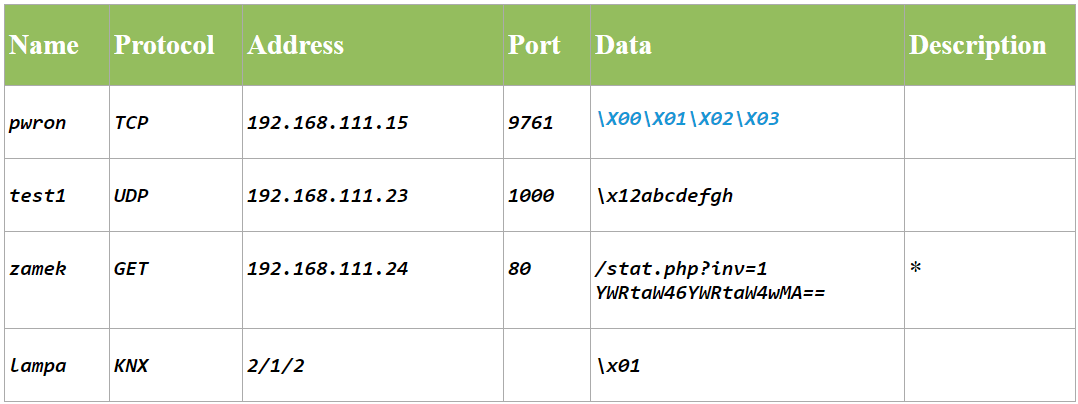Click the Name column header
Screen dimensions: 1078x404
pyautogui.click(x=44, y=46)
